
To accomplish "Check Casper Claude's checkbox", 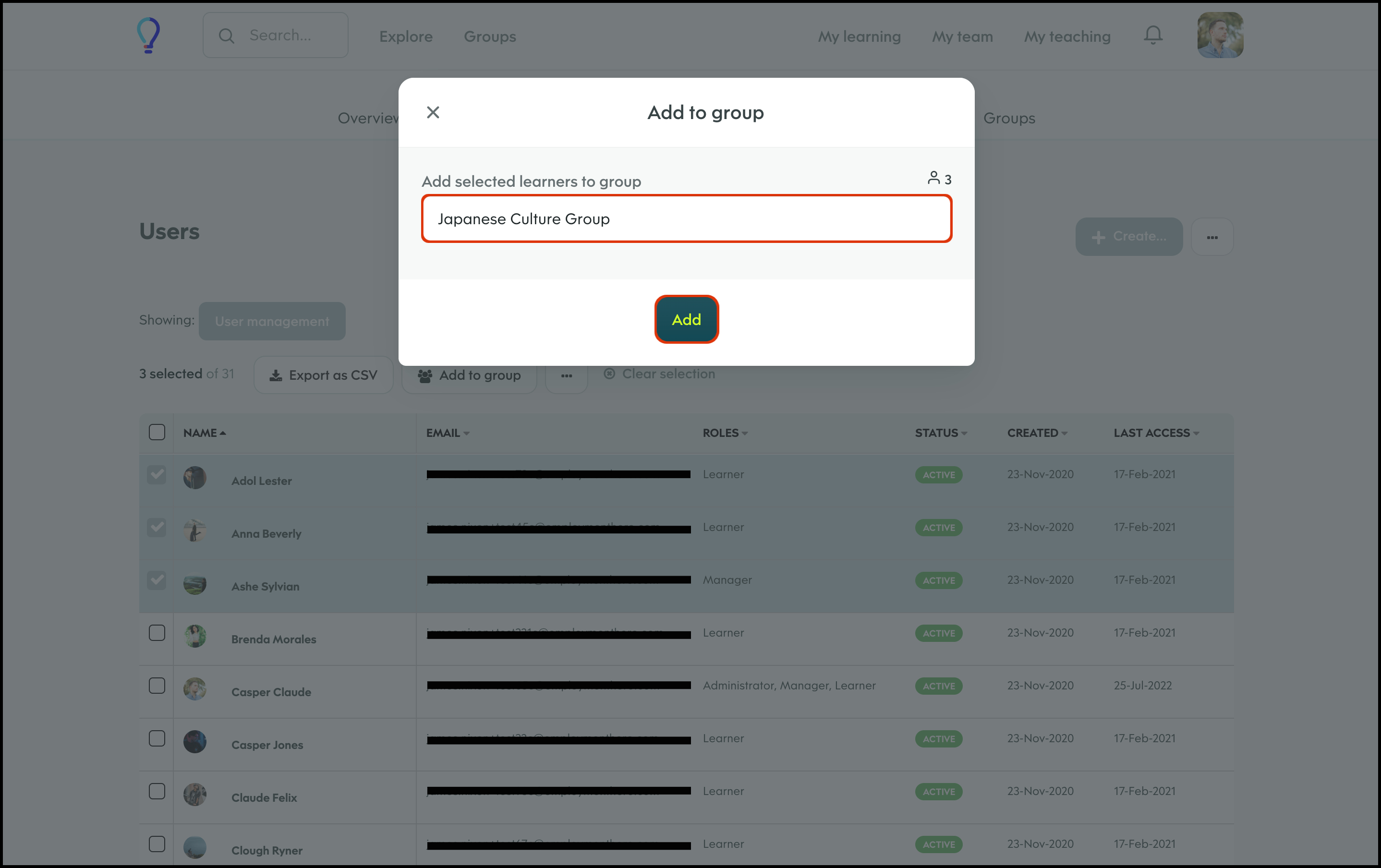I will [157, 685].
